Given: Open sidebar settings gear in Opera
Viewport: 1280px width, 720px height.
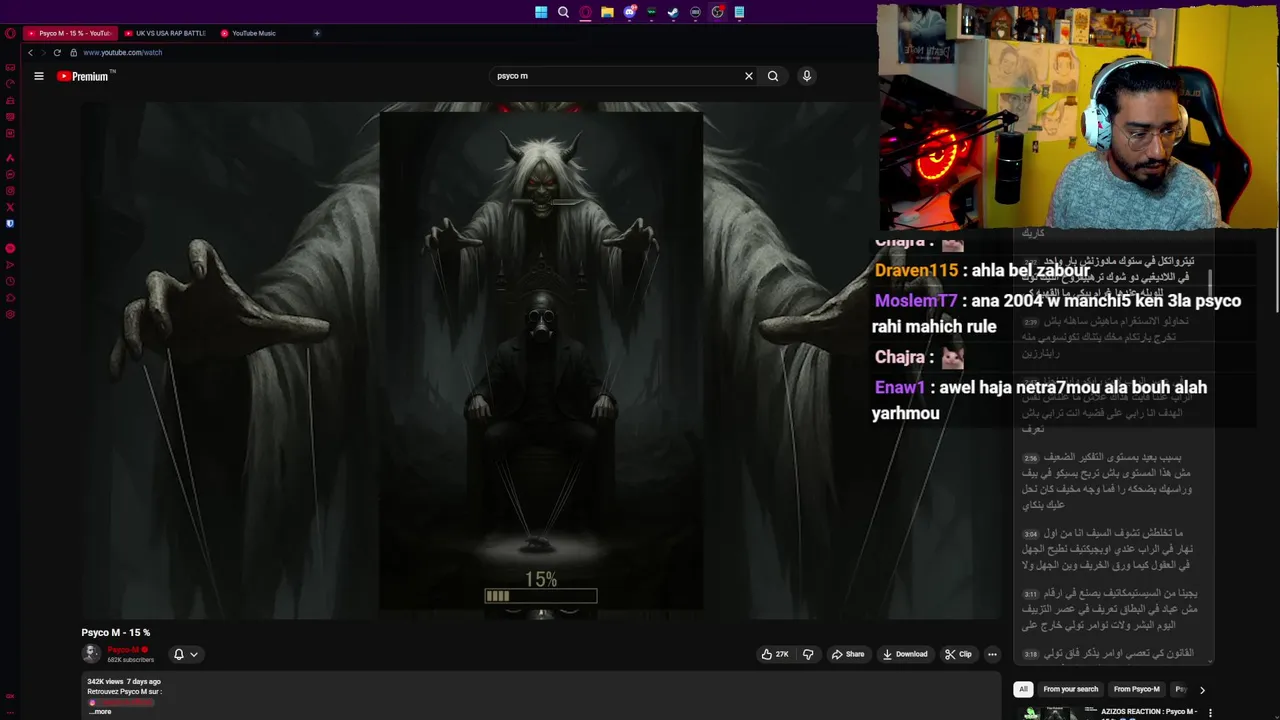Looking at the screenshot, I should coord(10,314).
